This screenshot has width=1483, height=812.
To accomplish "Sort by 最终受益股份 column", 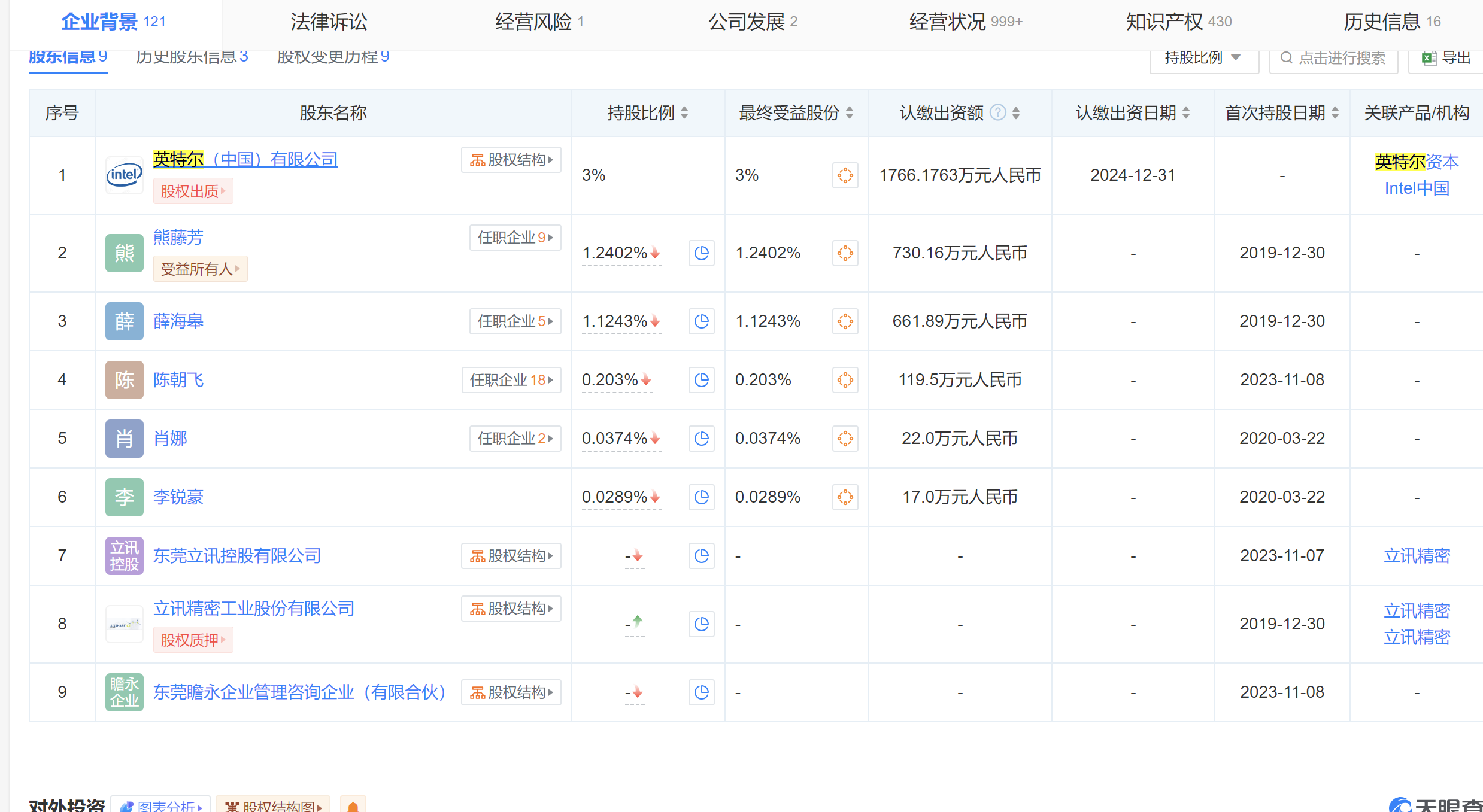I will click(x=850, y=112).
